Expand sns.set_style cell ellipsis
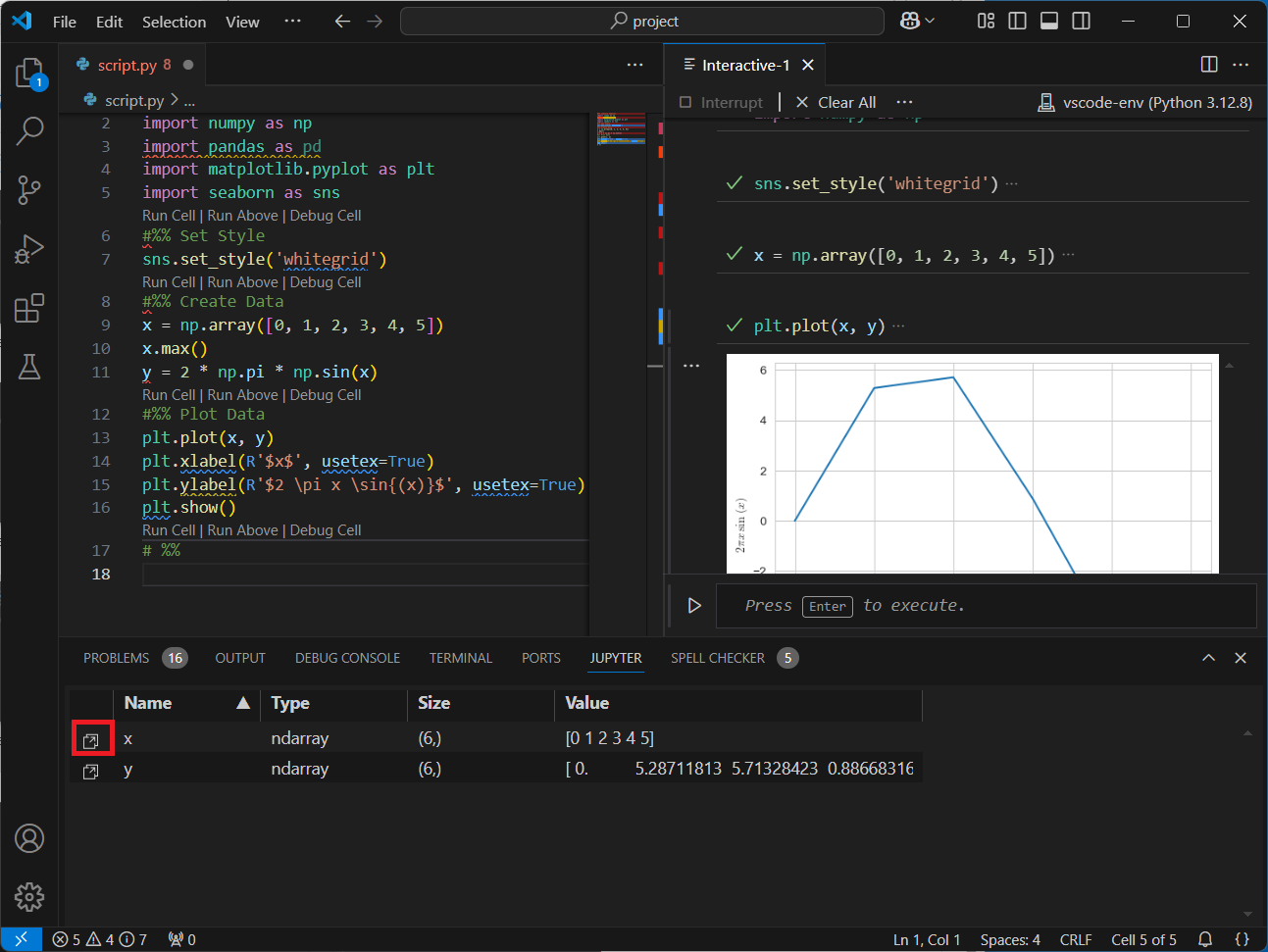Image resolution: width=1268 pixels, height=952 pixels. pyautogui.click(x=1011, y=184)
